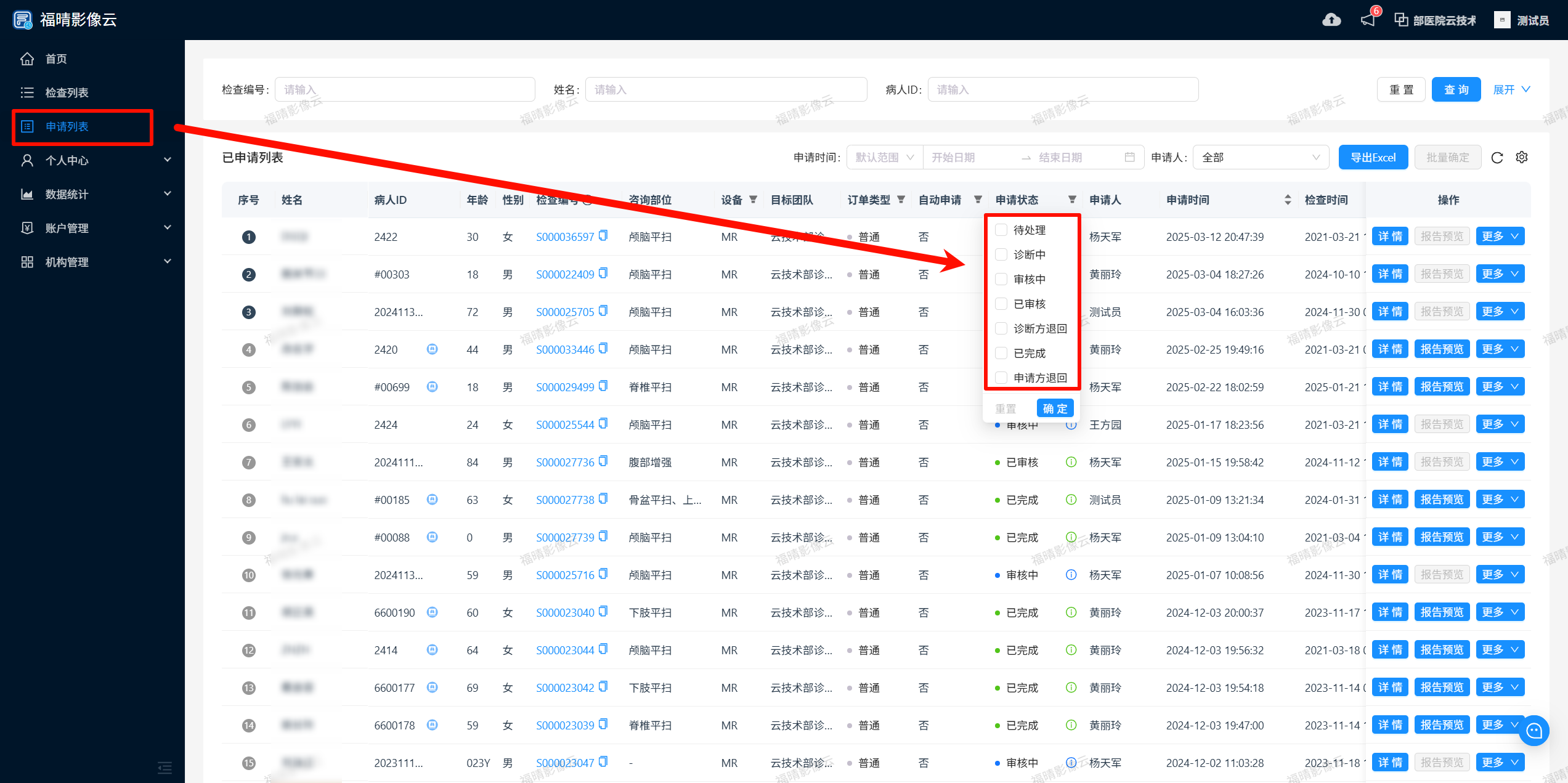1568x783 pixels.
Task: Click the 导出Excel button
Action: click(1373, 158)
